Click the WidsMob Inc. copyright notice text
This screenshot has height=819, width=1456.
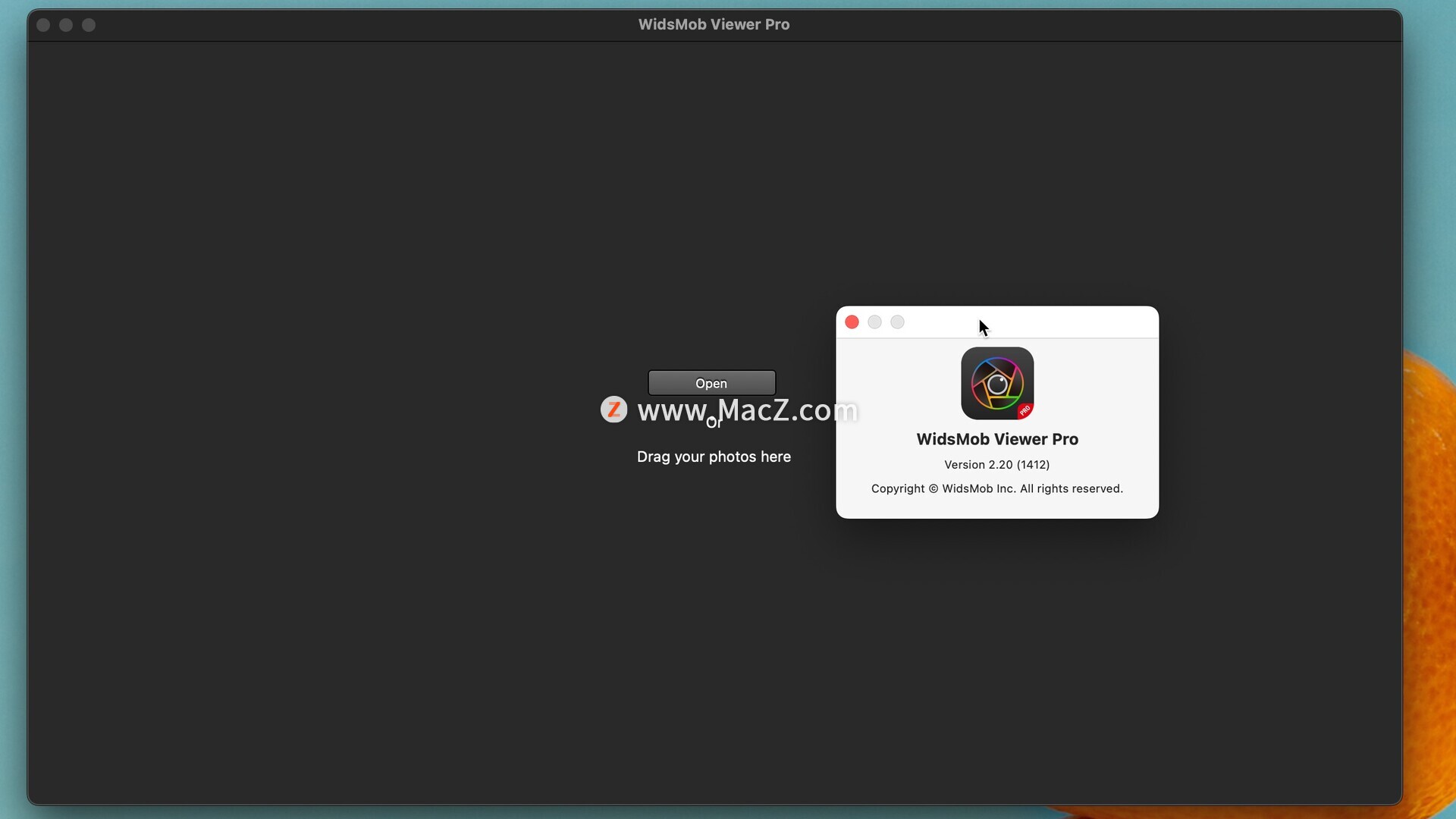(x=996, y=489)
